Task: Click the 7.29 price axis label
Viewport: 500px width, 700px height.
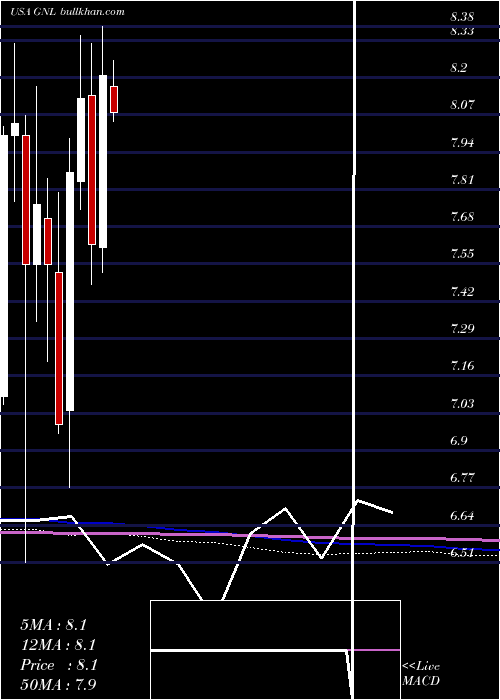Action: [x=462, y=329]
